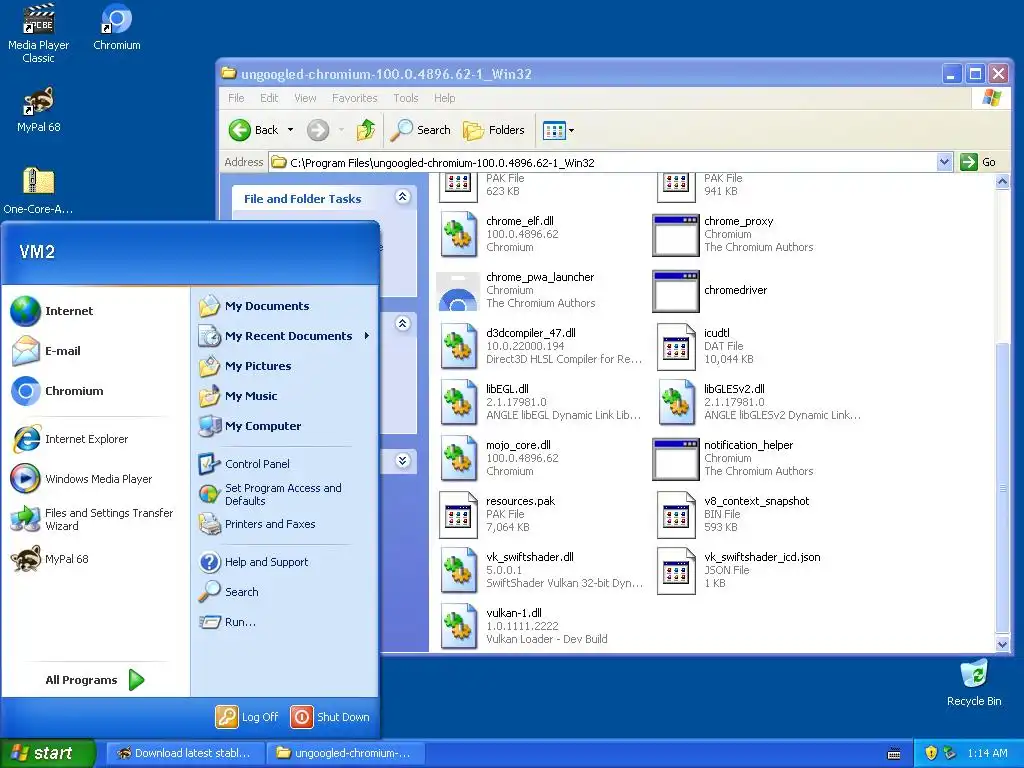Screen dimensions: 1024x768
Task: Open the File menu
Action: (x=236, y=98)
